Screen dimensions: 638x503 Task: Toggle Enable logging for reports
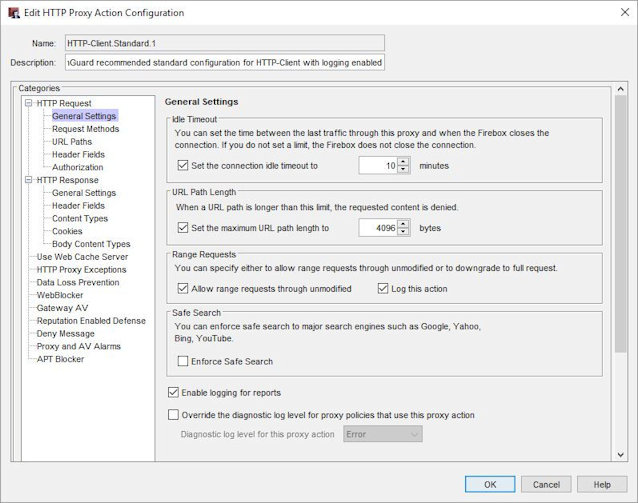click(x=173, y=392)
